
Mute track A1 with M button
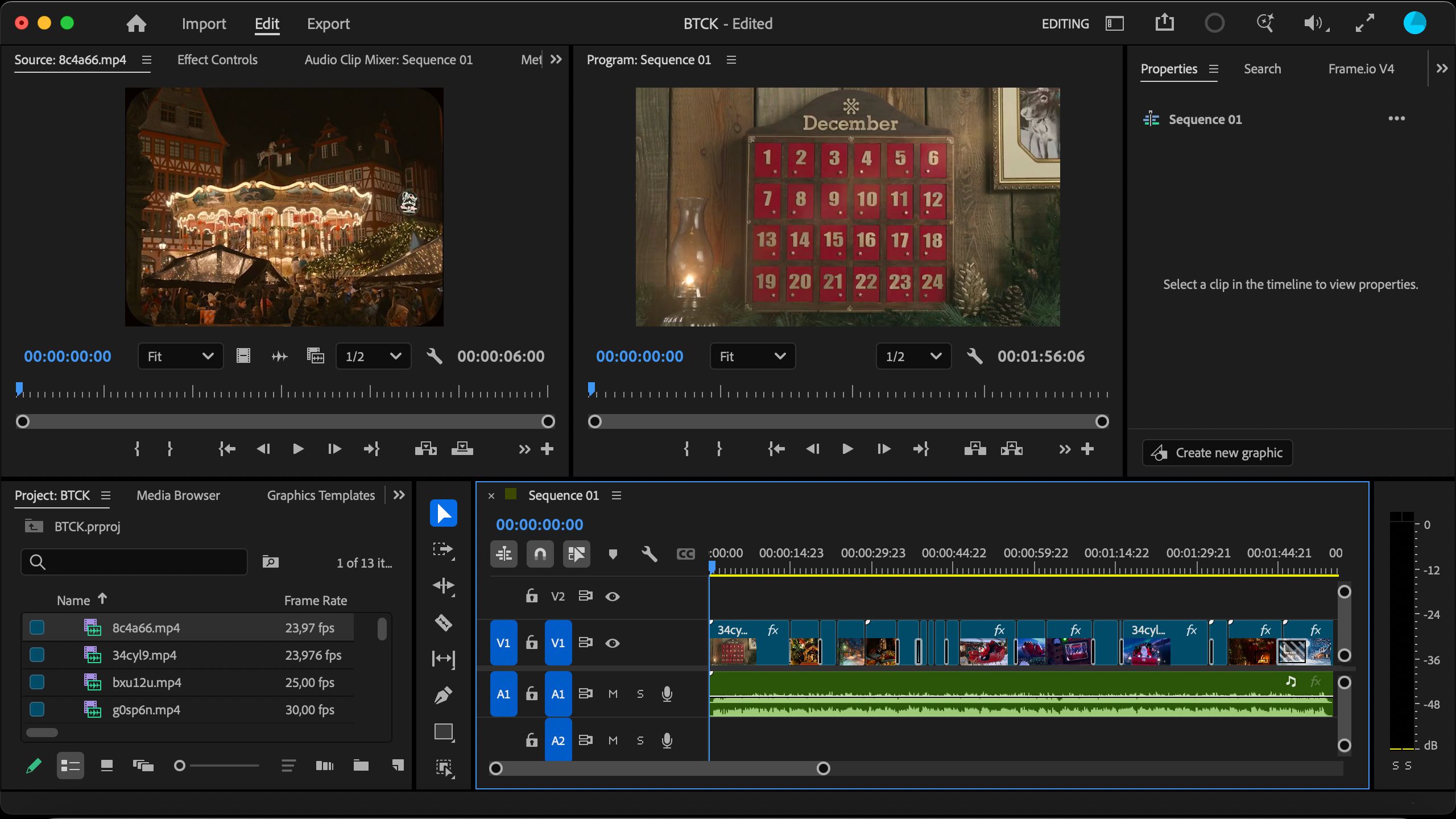tap(613, 694)
